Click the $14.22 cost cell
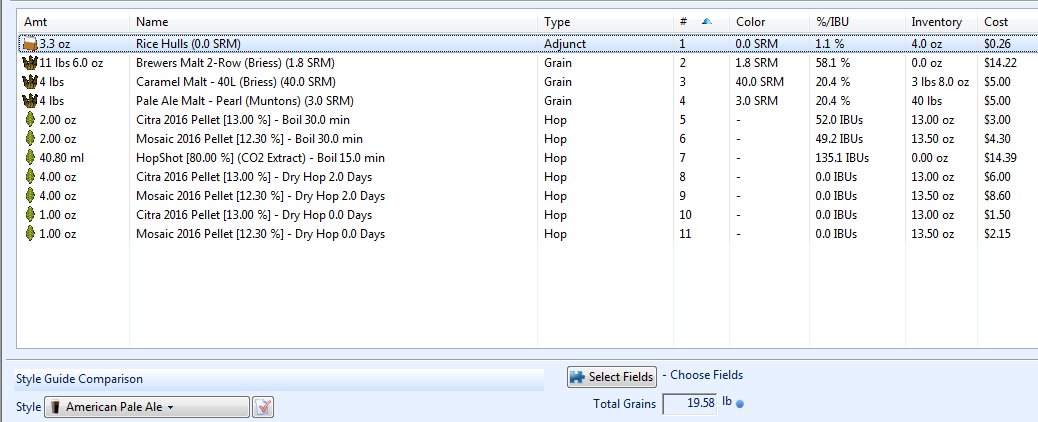The image size is (1038, 422). (998, 63)
